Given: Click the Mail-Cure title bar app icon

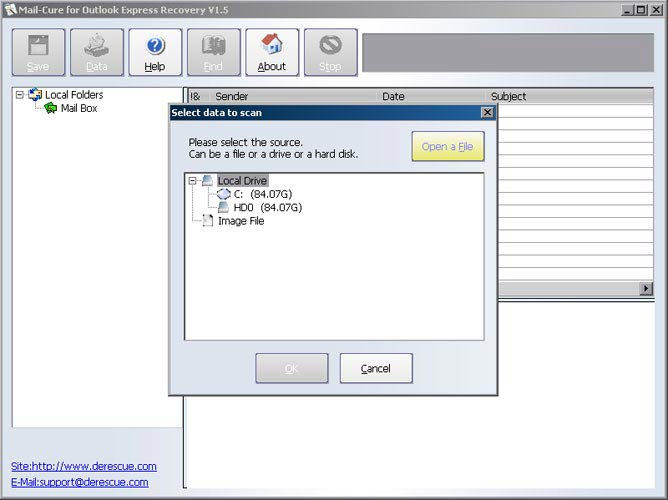Looking at the screenshot, I should click(x=11, y=9).
